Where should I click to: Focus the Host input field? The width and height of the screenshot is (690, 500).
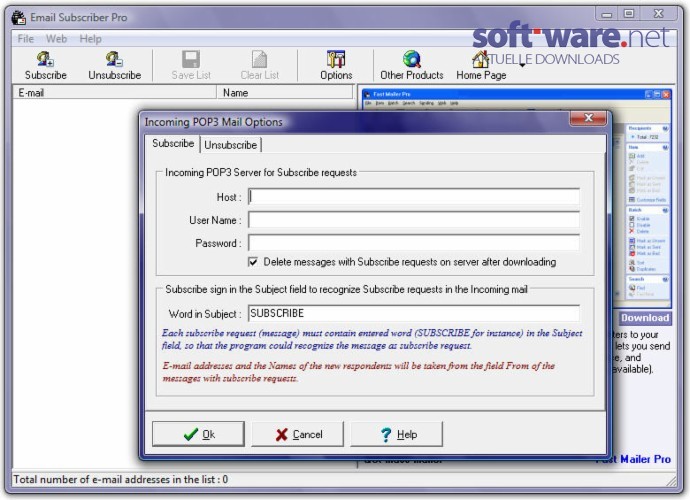[414, 197]
